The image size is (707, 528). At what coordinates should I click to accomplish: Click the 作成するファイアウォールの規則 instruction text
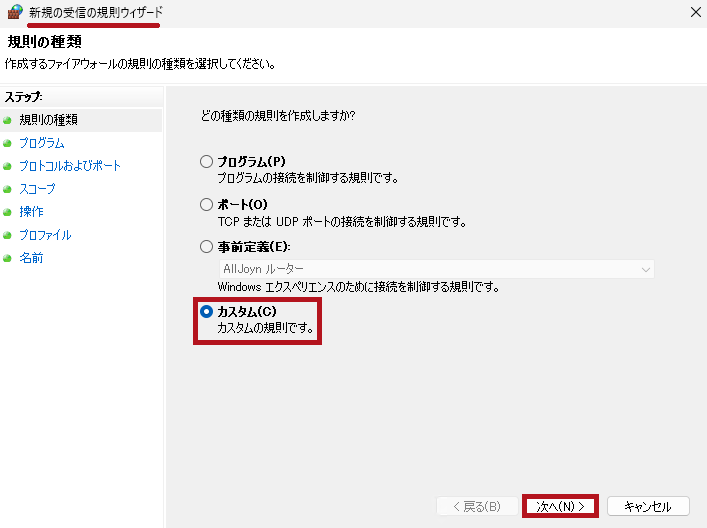point(140,64)
